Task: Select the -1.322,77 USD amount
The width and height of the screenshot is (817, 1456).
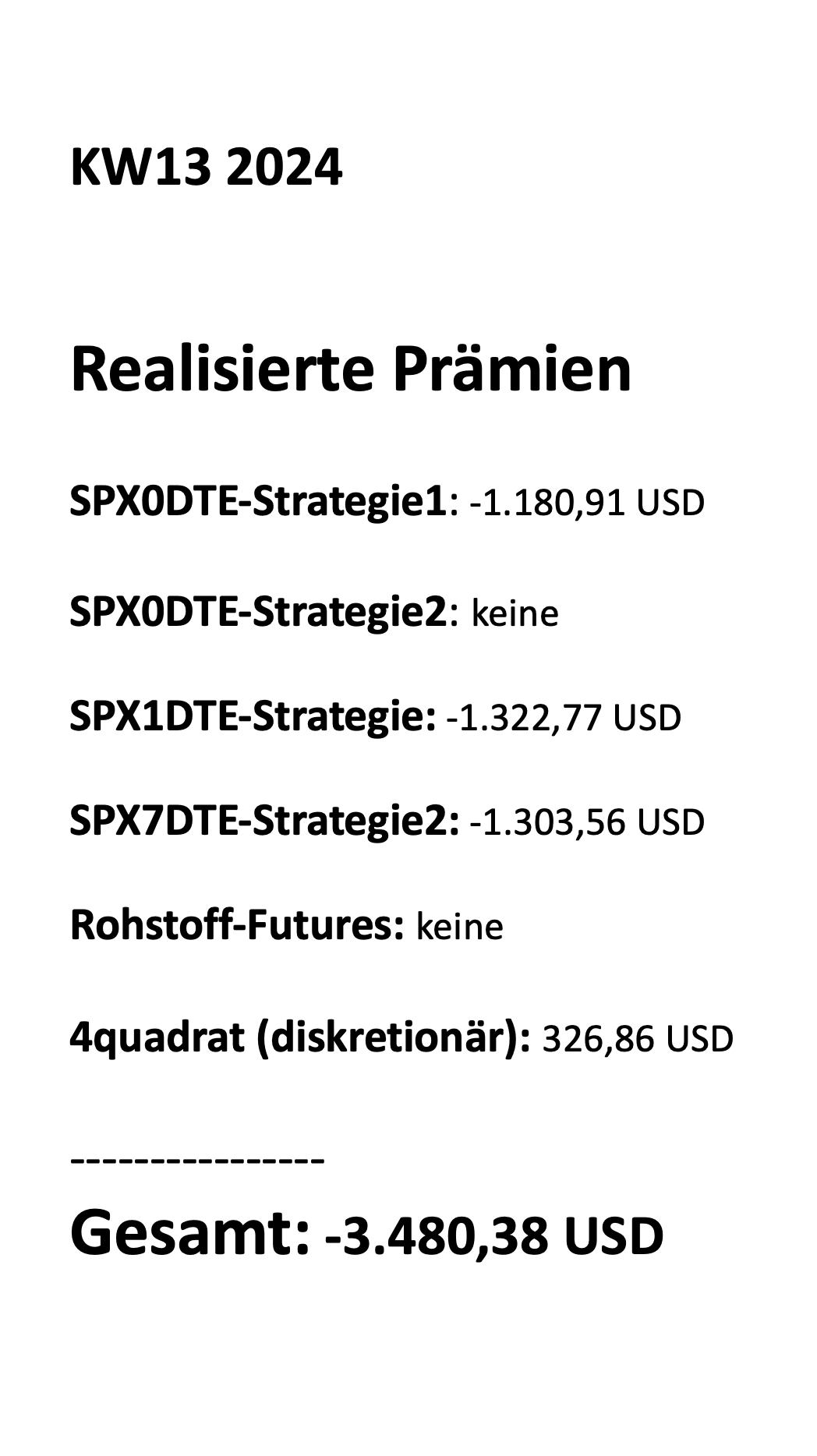Action: [x=564, y=718]
